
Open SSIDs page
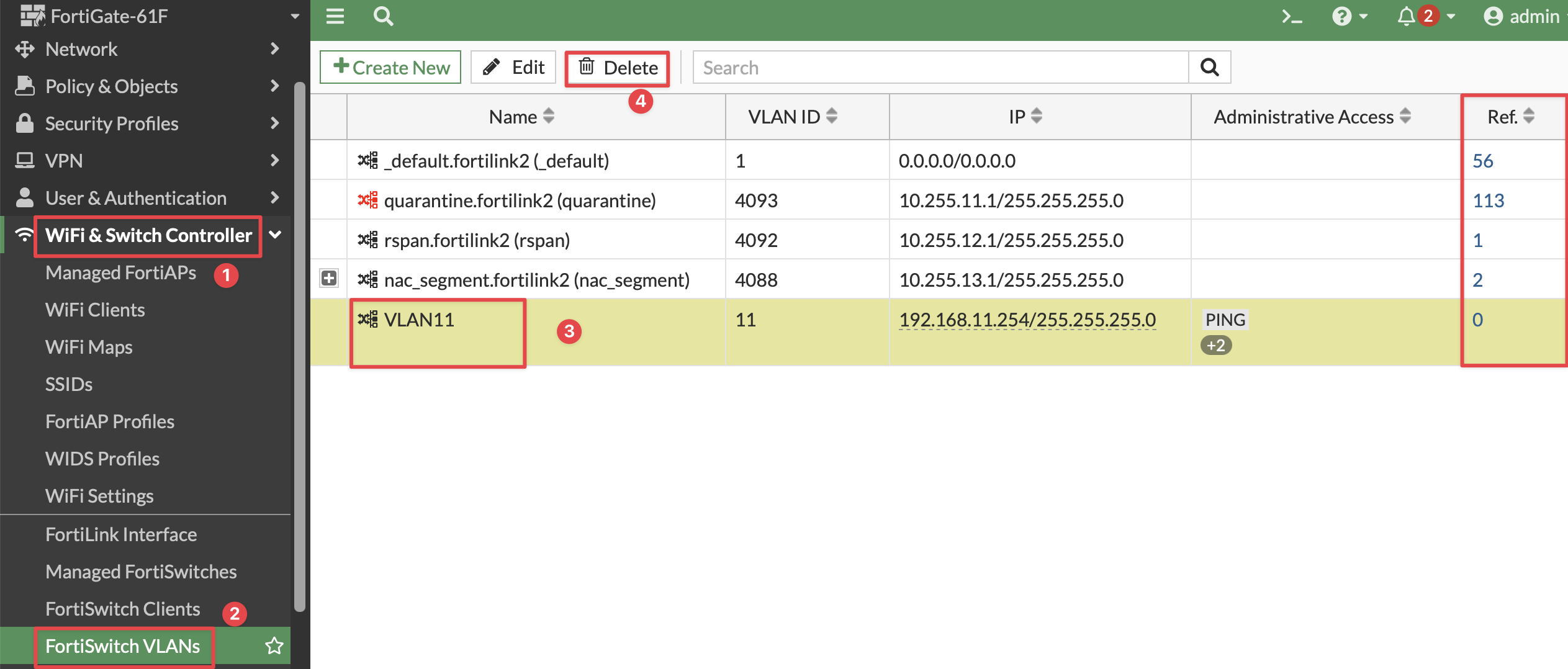[x=69, y=384]
